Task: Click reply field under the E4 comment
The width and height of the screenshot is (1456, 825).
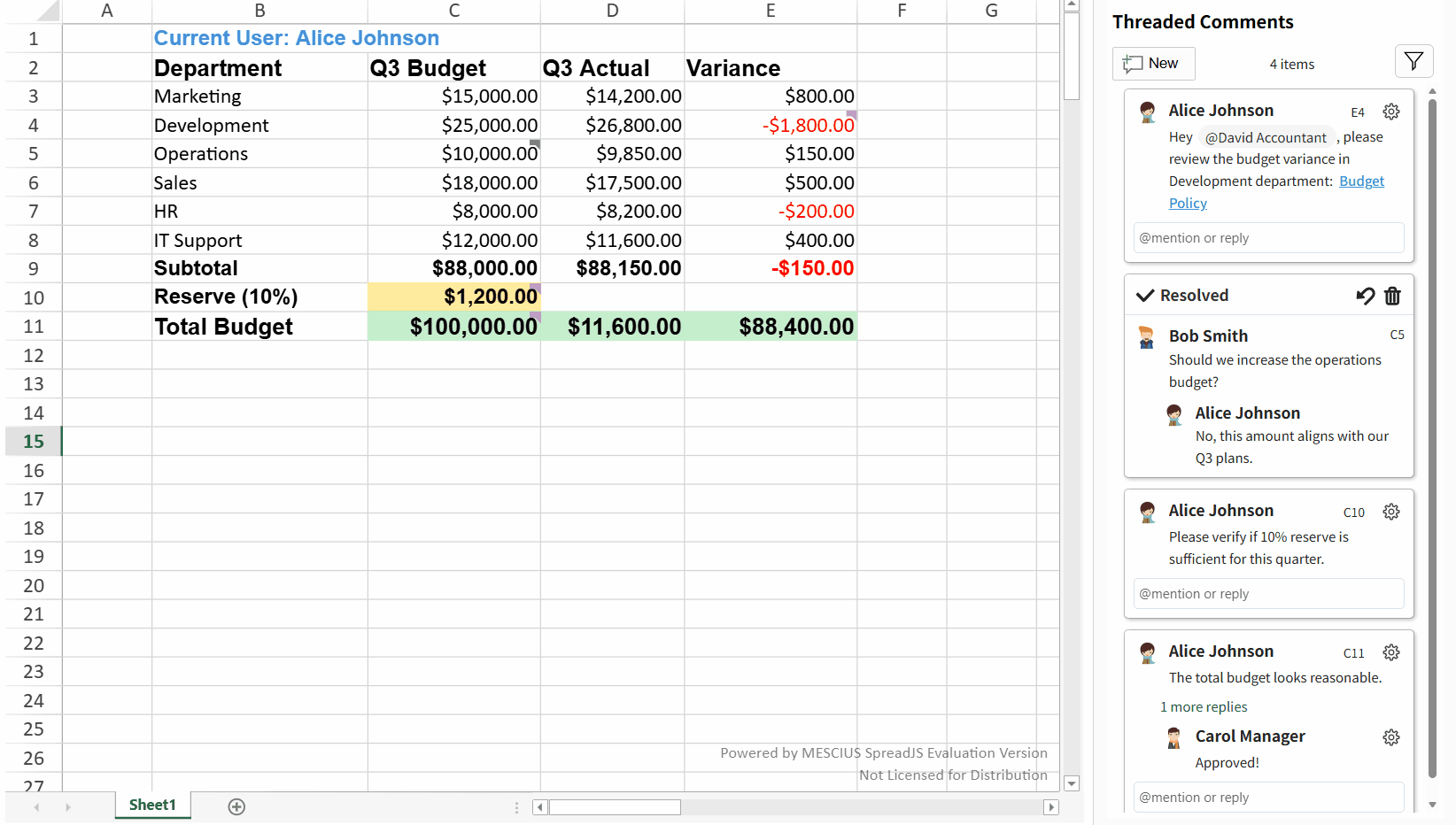Action: [1268, 238]
